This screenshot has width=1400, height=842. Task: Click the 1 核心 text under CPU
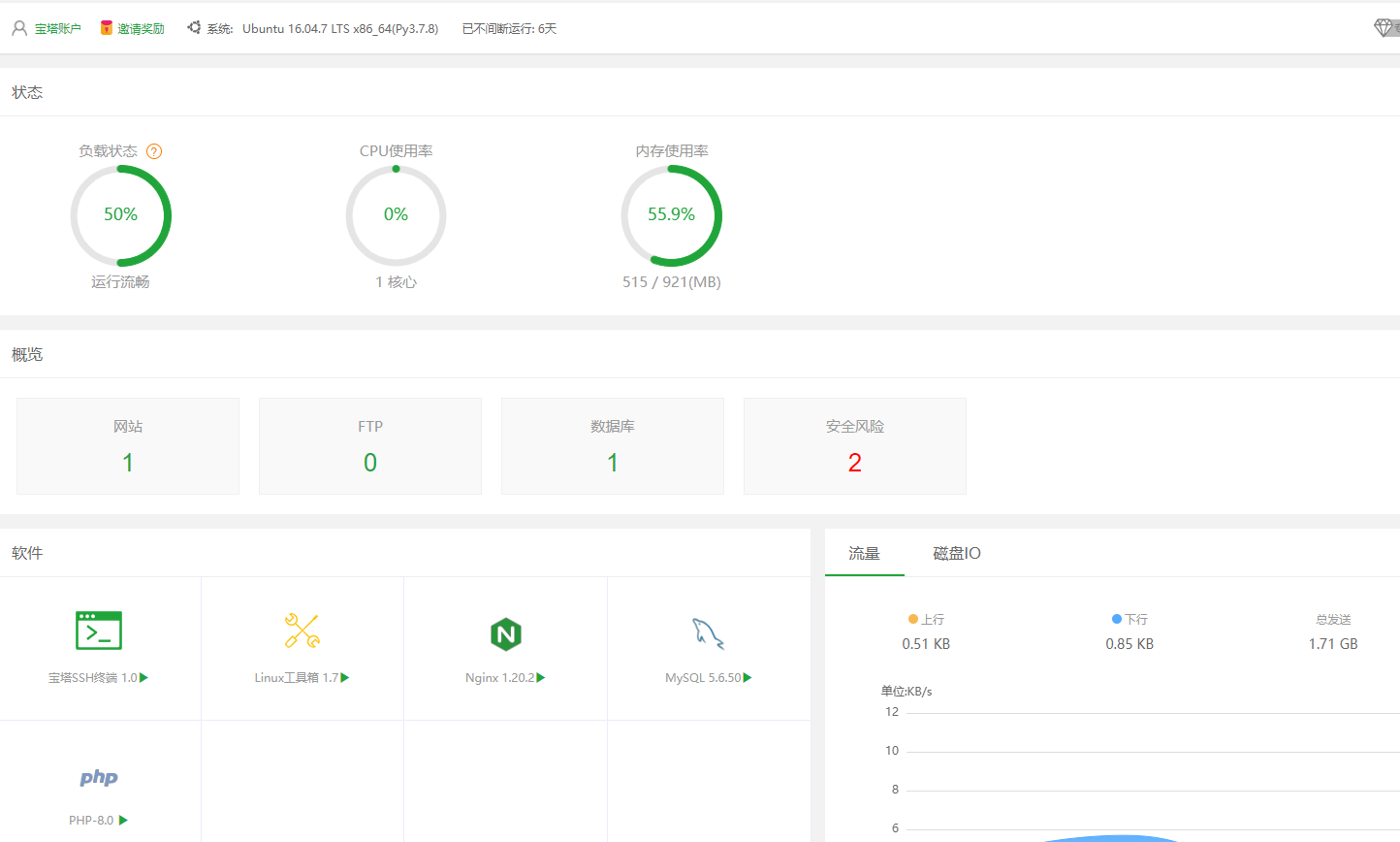(396, 282)
